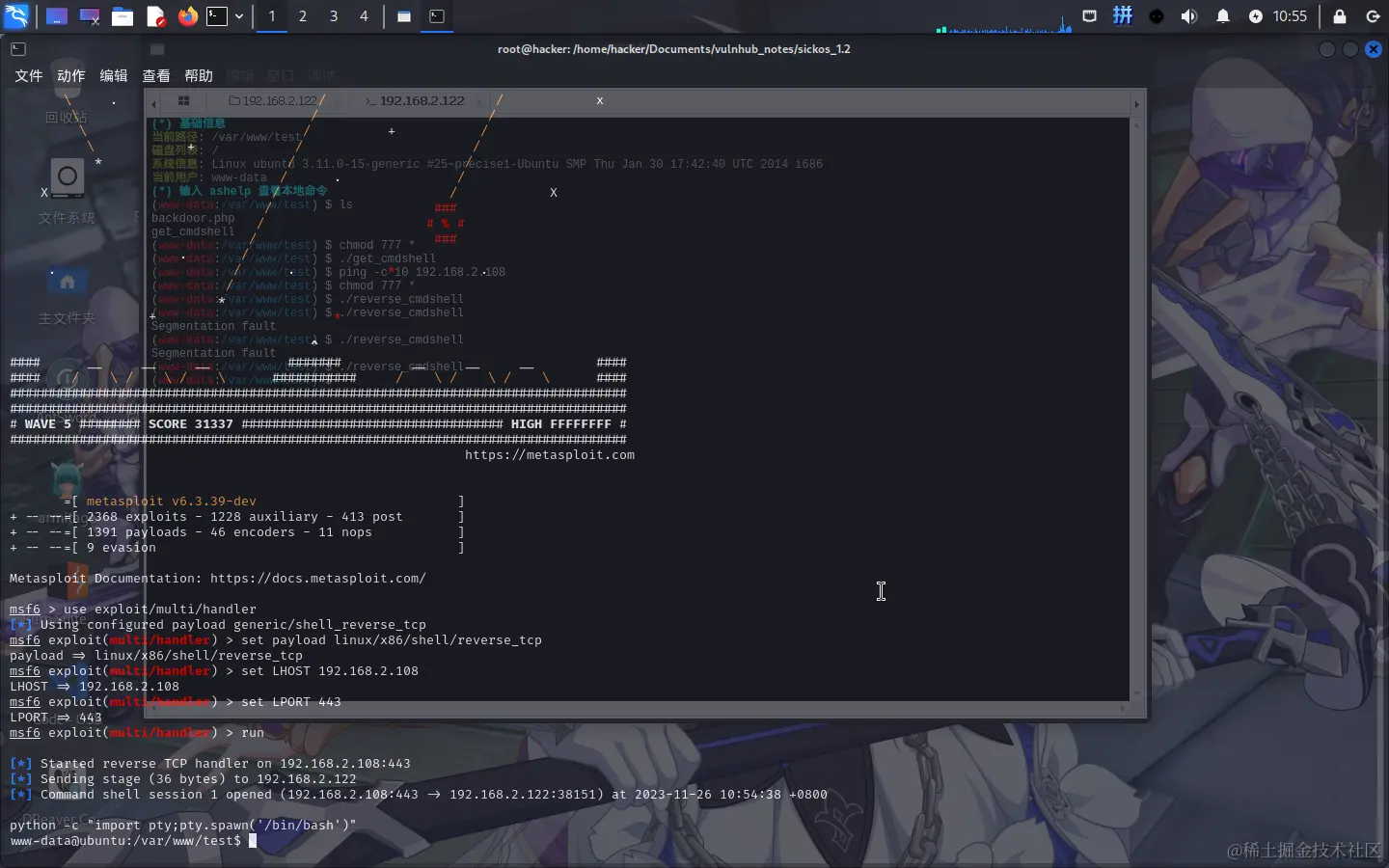Select the folder tab labeled 192.168.2.122
Viewport: 1389px width, 868px height.
tap(273, 100)
